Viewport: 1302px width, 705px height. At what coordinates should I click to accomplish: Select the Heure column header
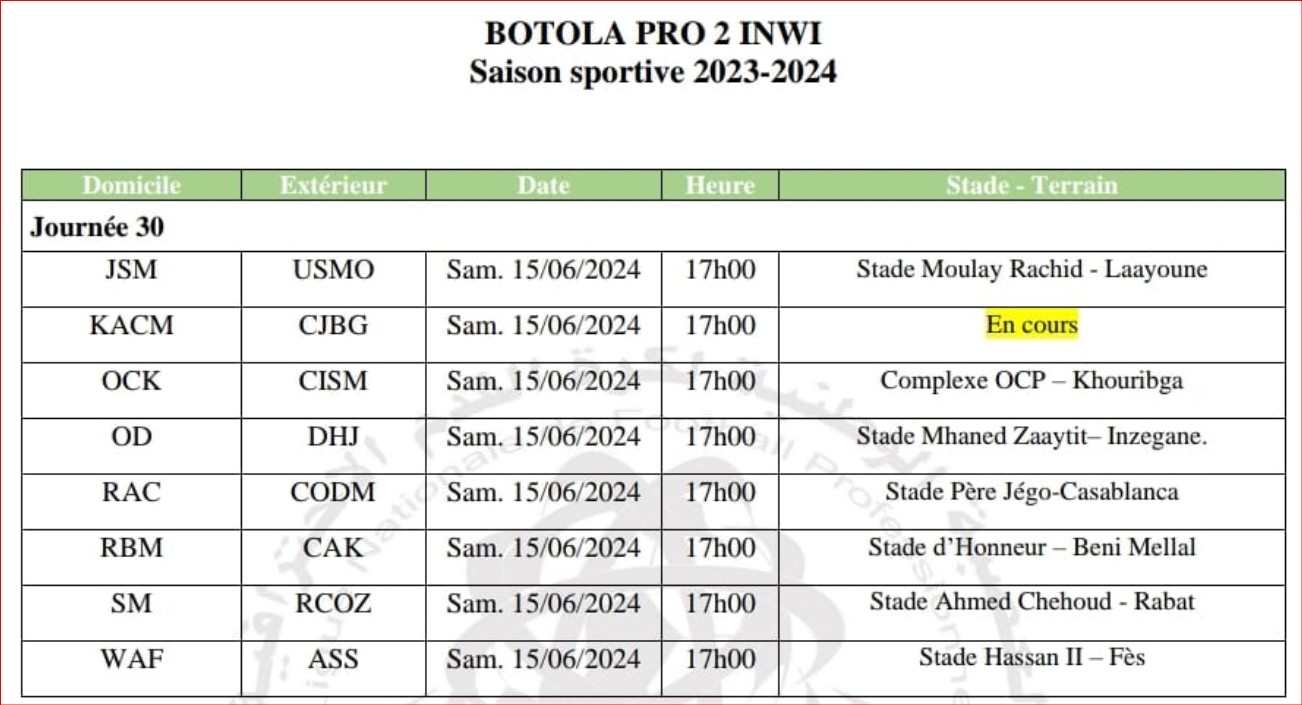point(720,185)
